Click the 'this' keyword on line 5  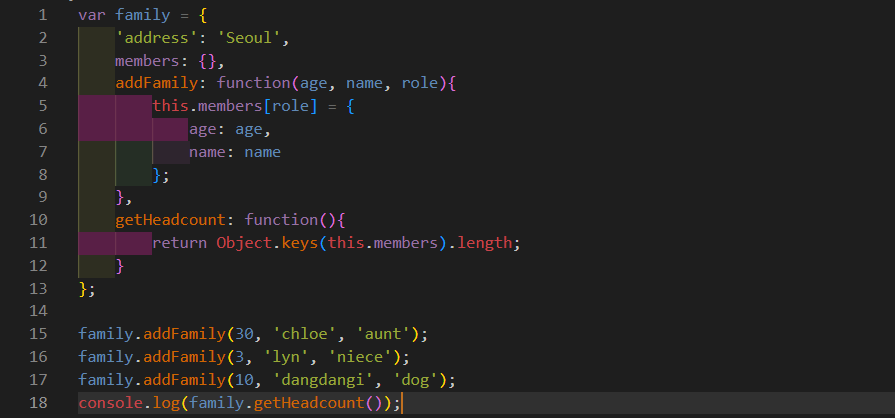coord(171,106)
